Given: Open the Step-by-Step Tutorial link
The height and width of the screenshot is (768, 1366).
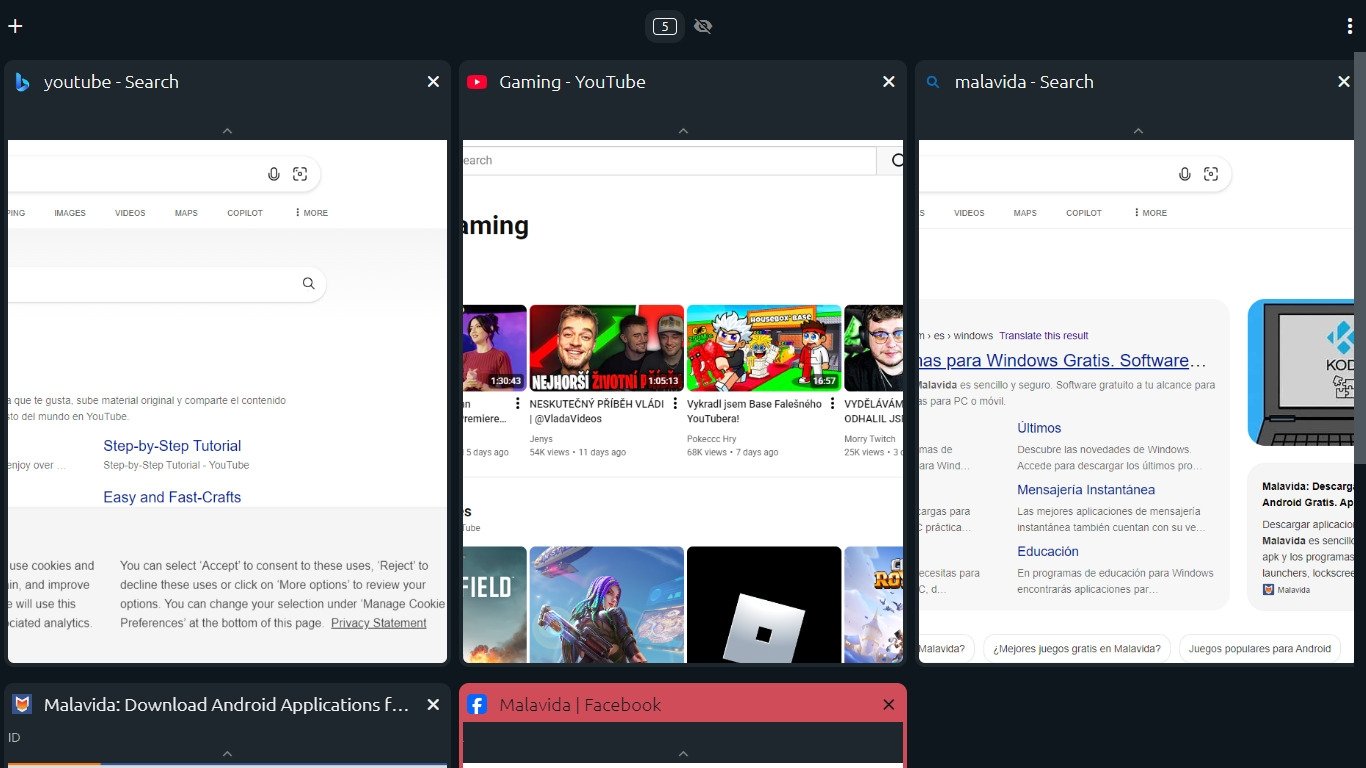Looking at the screenshot, I should pyautogui.click(x=172, y=446).
